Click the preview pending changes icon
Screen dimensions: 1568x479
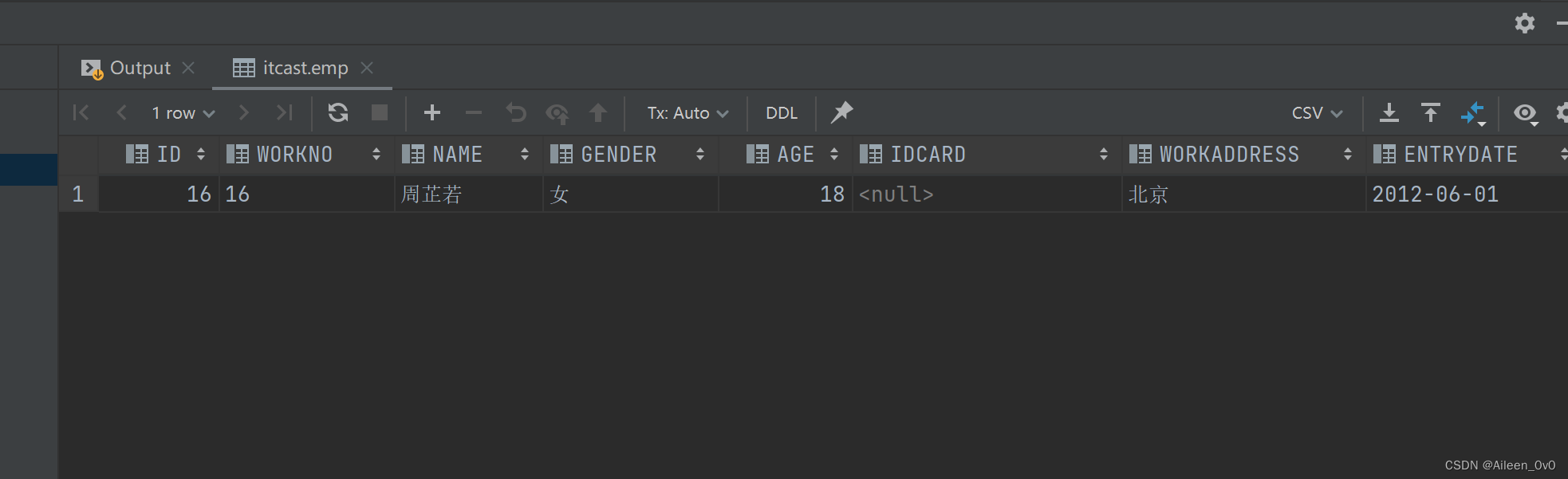(x=557, y=112)
